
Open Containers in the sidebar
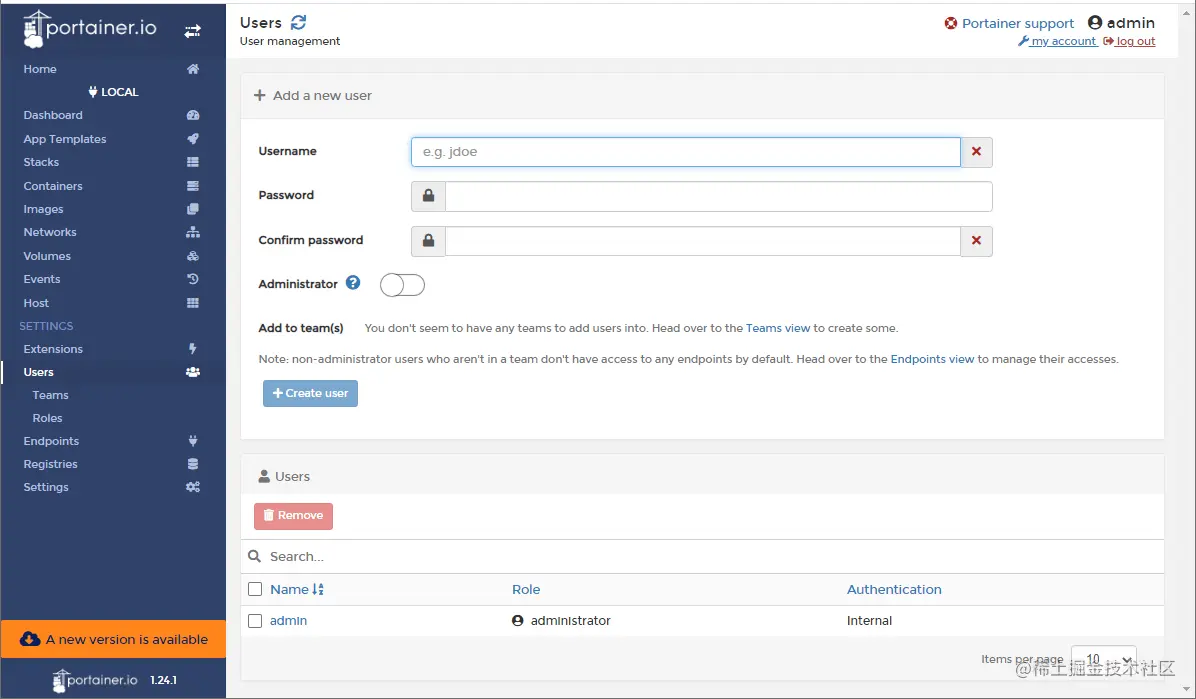53,186
